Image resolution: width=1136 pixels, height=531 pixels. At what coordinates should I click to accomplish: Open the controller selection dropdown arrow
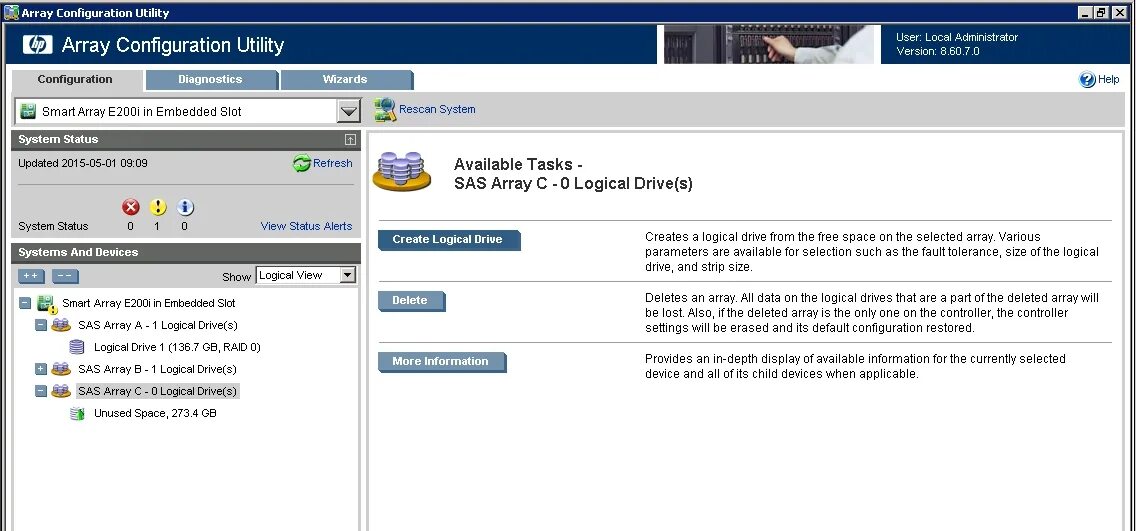click(x=349, y=112)
